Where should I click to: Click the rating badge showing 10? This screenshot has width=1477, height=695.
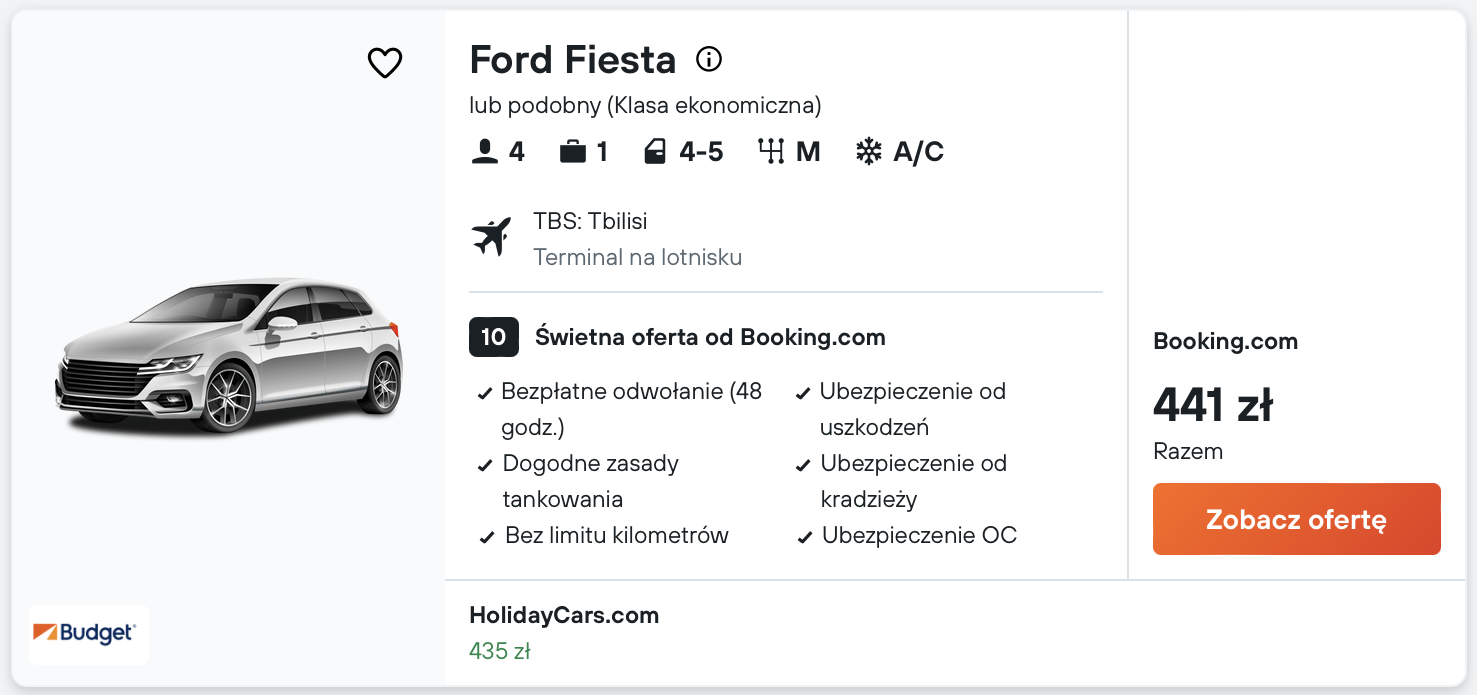click(x=494, y=337)
